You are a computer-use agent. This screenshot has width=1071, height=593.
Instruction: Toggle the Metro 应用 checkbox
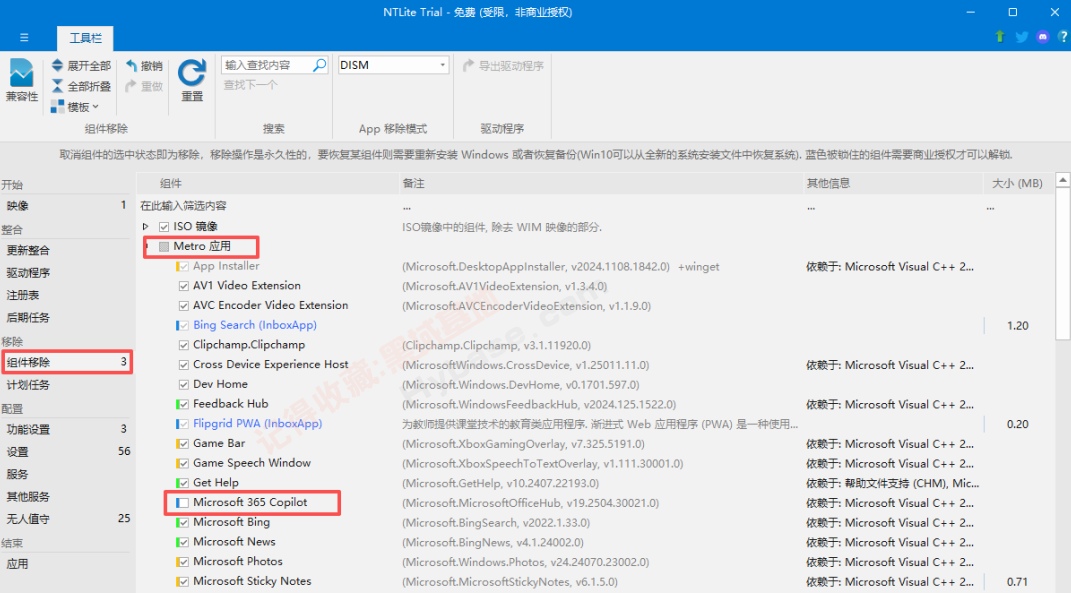pos(164,246)
